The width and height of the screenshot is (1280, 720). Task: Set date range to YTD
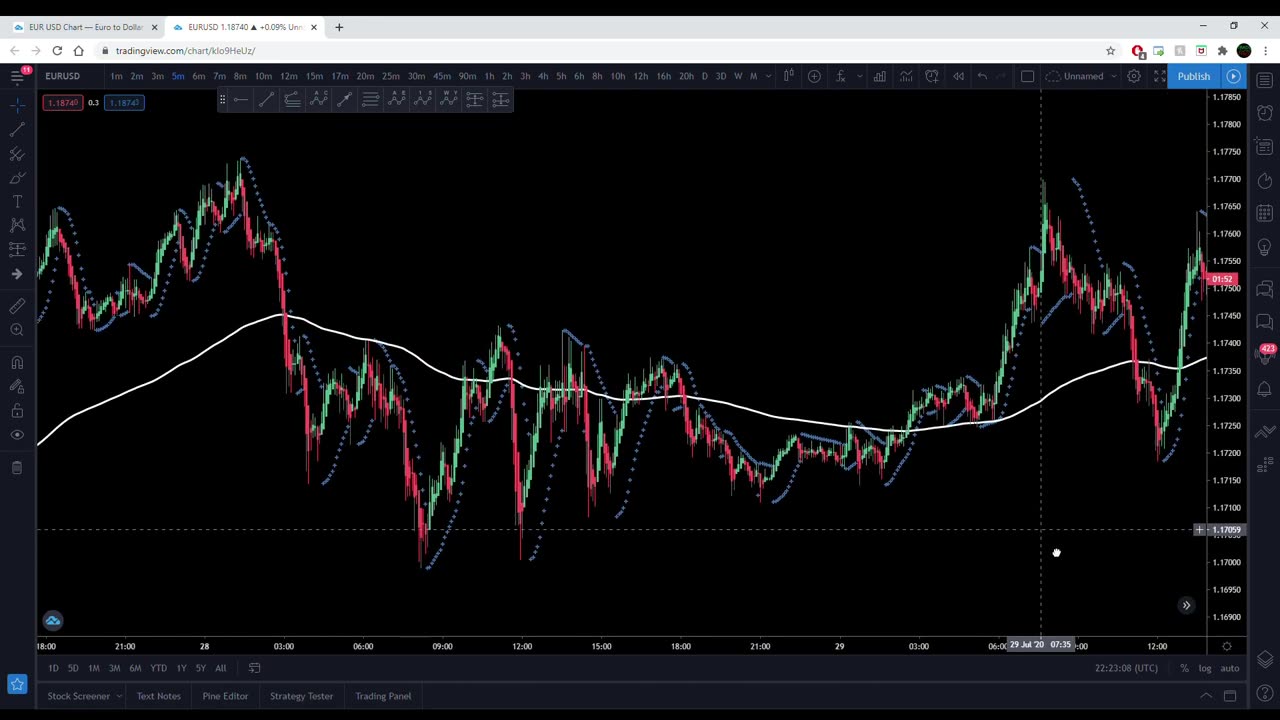tap(158, 668)
